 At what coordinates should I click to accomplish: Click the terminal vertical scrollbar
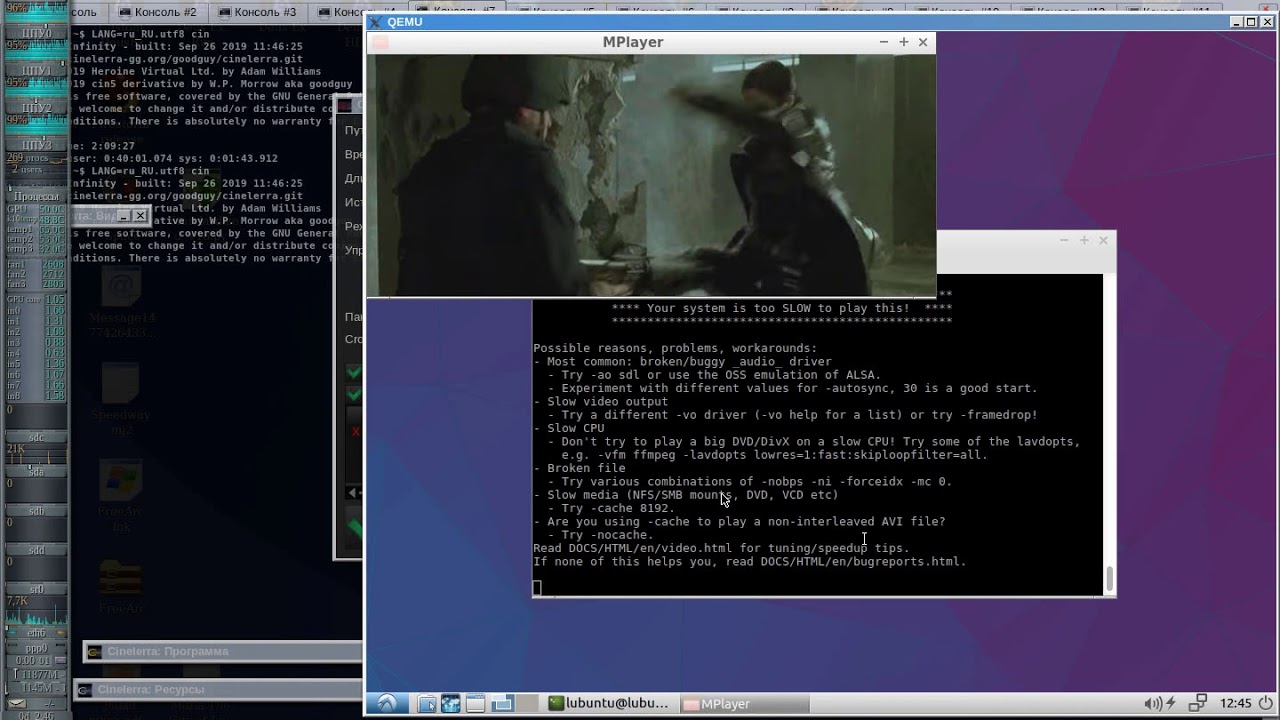[x=1108, y=578]
